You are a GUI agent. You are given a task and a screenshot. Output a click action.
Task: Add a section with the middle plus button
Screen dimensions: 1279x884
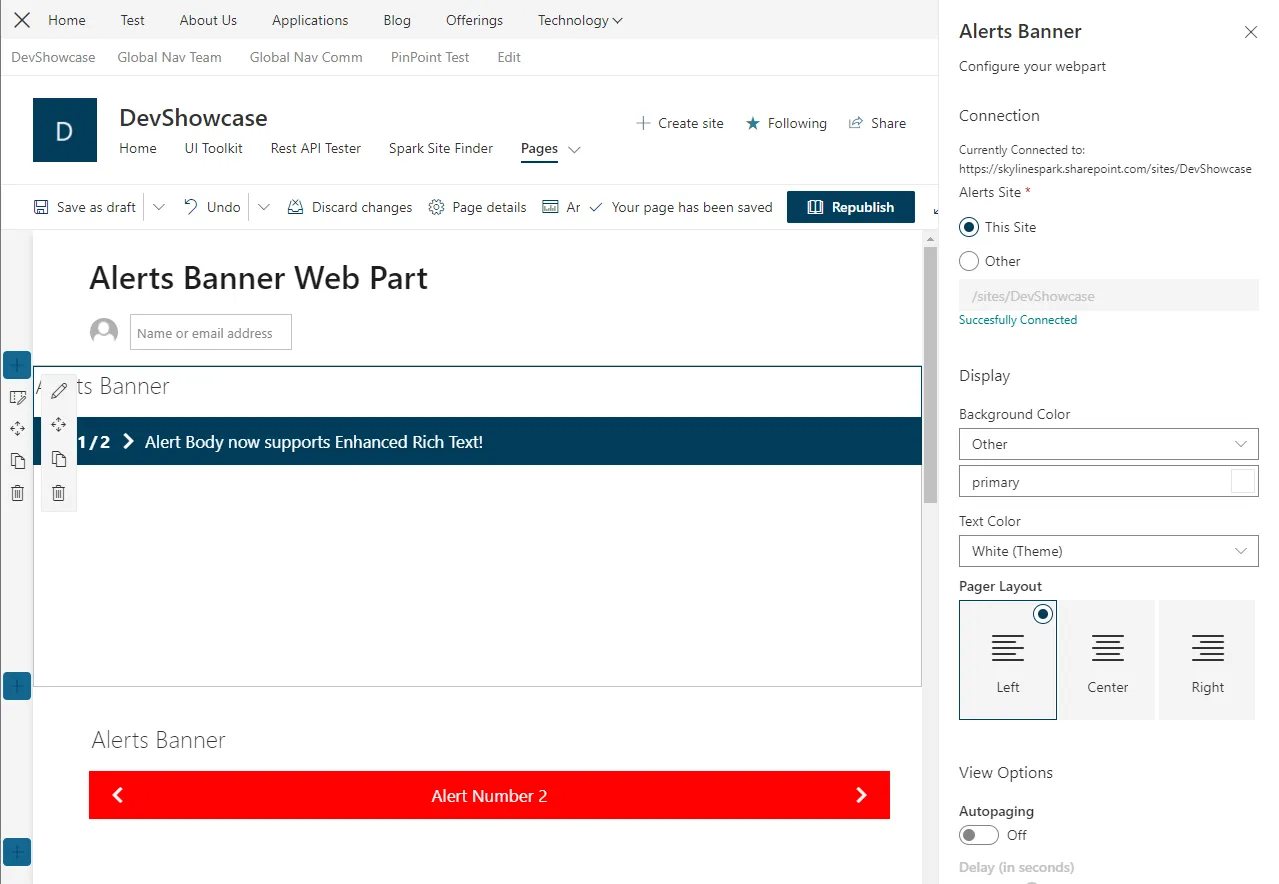pyautogui.click(x=17, y=686)
